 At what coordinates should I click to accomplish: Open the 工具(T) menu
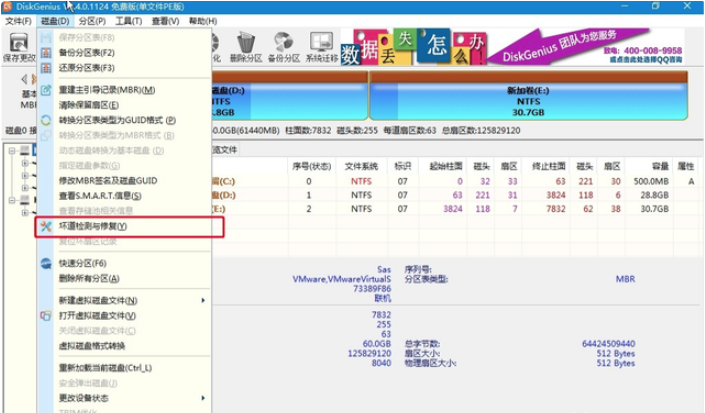pos(129,21)
